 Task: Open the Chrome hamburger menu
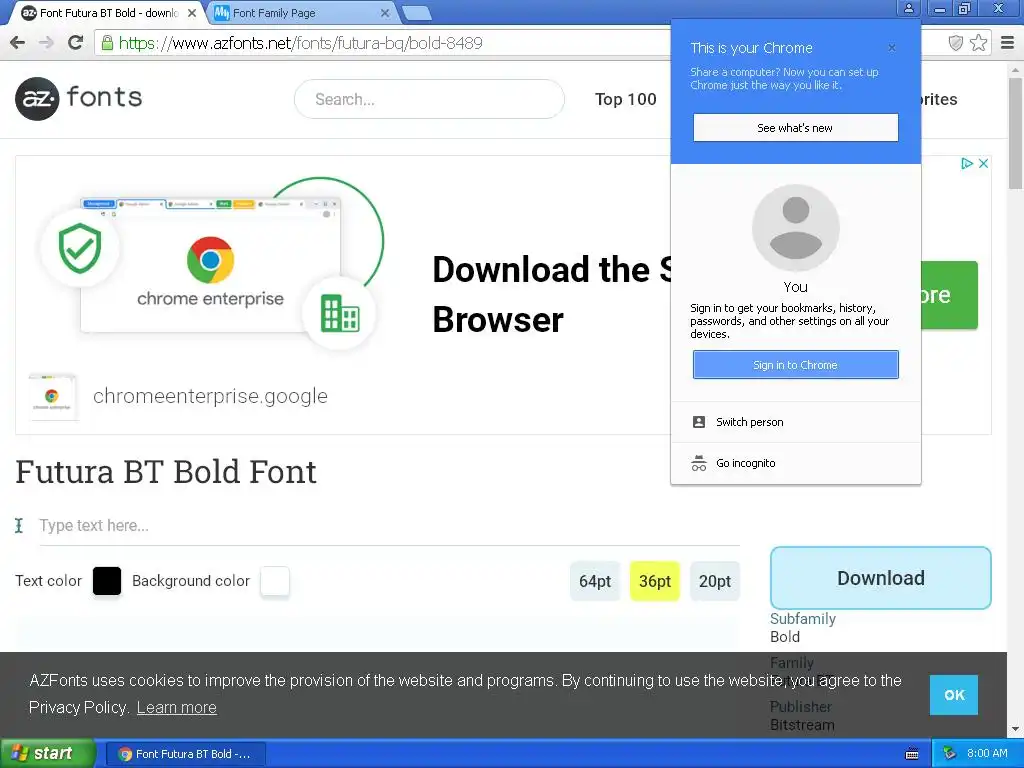pyautogui.click(x=1008, y=43)
